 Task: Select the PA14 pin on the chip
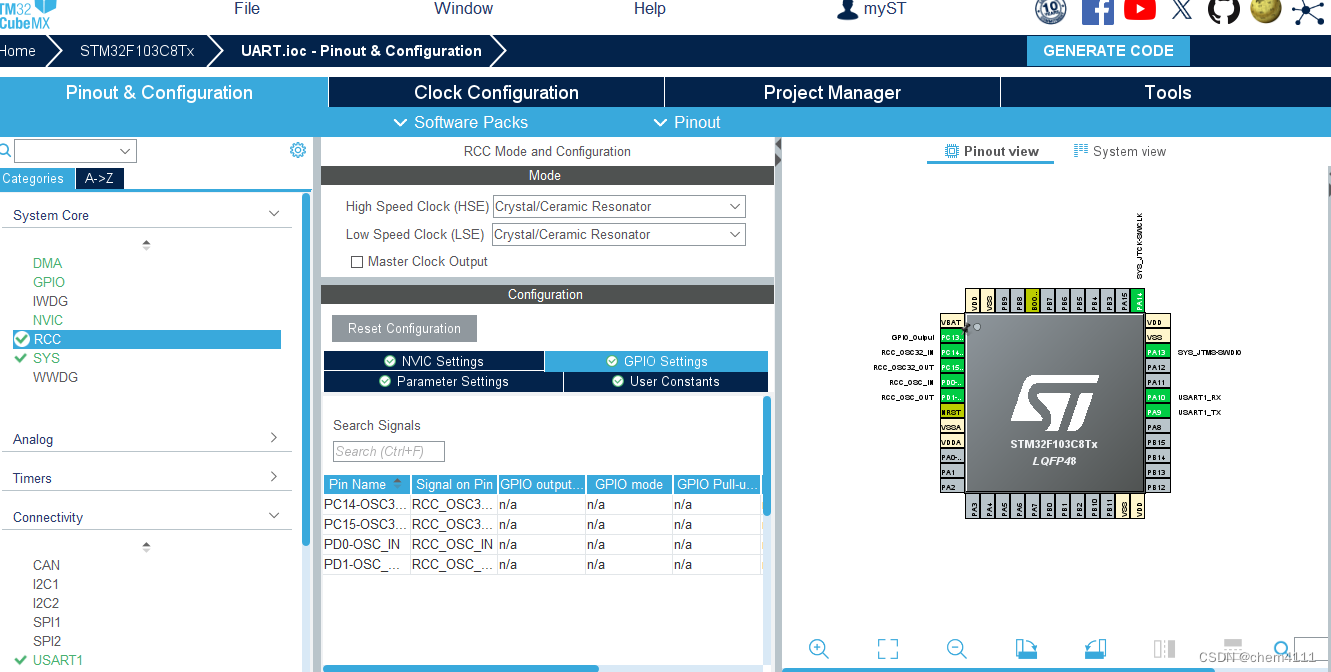(x=1139, y=301)
